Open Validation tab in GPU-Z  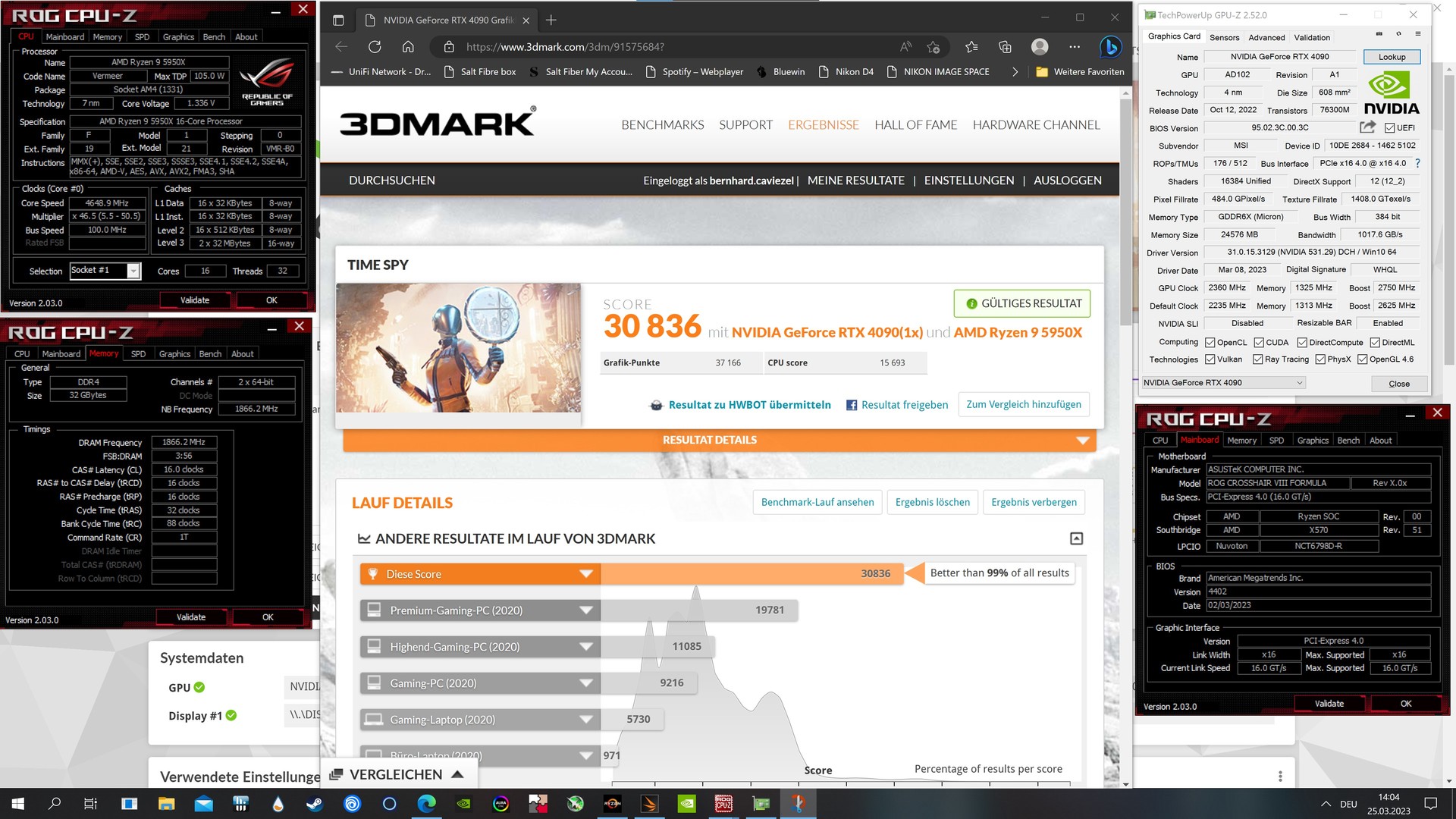tap(1312, 37)
